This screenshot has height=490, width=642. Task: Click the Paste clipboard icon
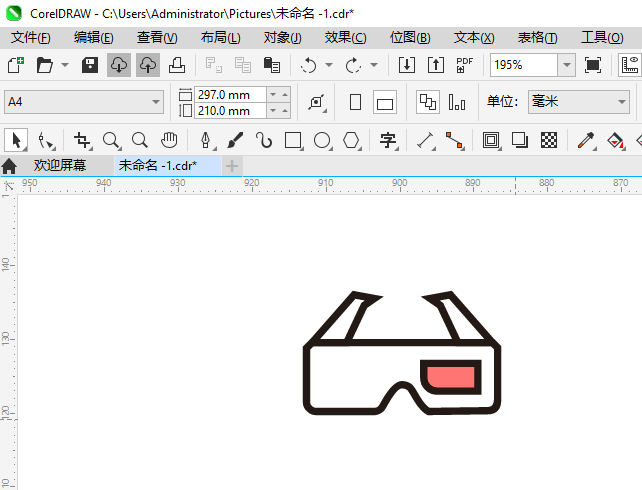coord(272,65)
